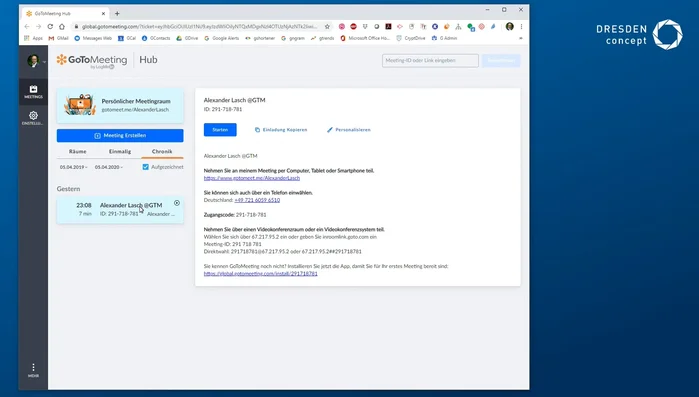Open the Messages Web bookmark

coord(93,38)
